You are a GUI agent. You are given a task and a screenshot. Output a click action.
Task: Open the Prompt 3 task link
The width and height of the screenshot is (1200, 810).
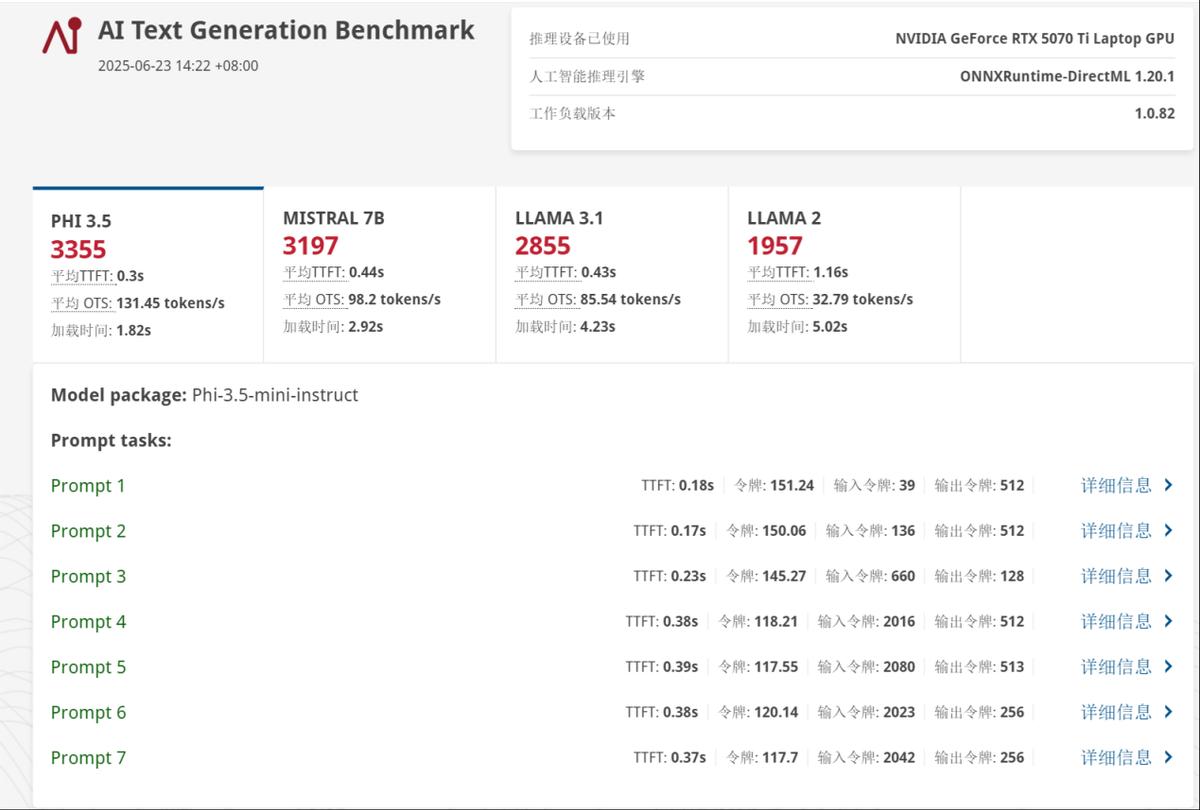point(88,577)
